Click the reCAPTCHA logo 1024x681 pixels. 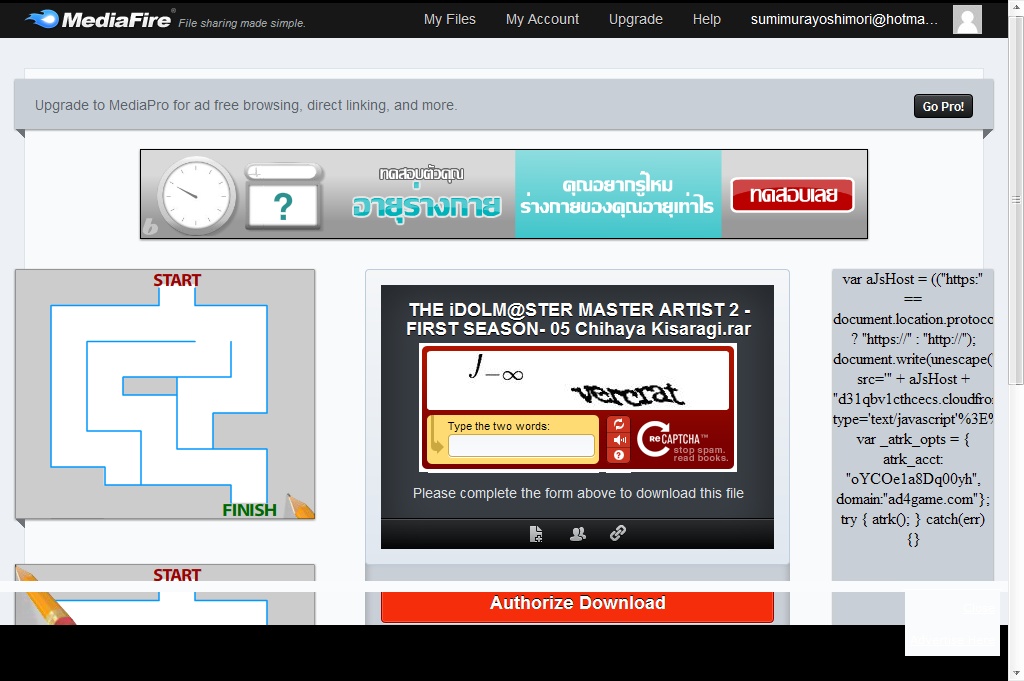pos(681,441)
